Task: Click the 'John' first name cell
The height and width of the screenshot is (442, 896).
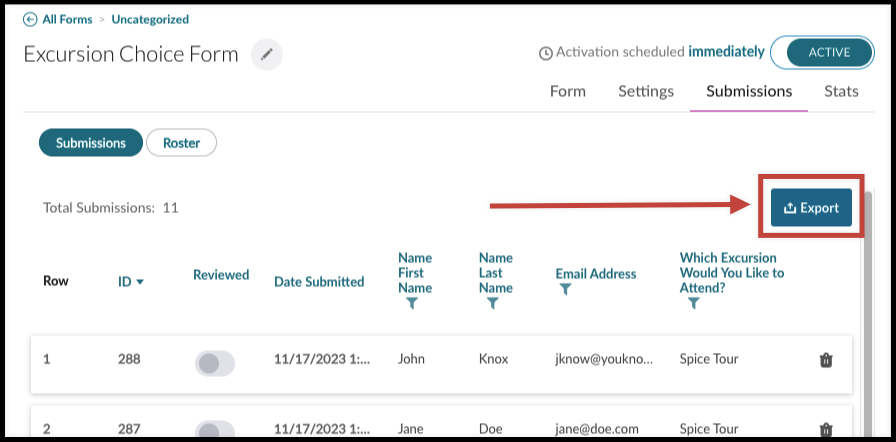Action: click(411, 359)
